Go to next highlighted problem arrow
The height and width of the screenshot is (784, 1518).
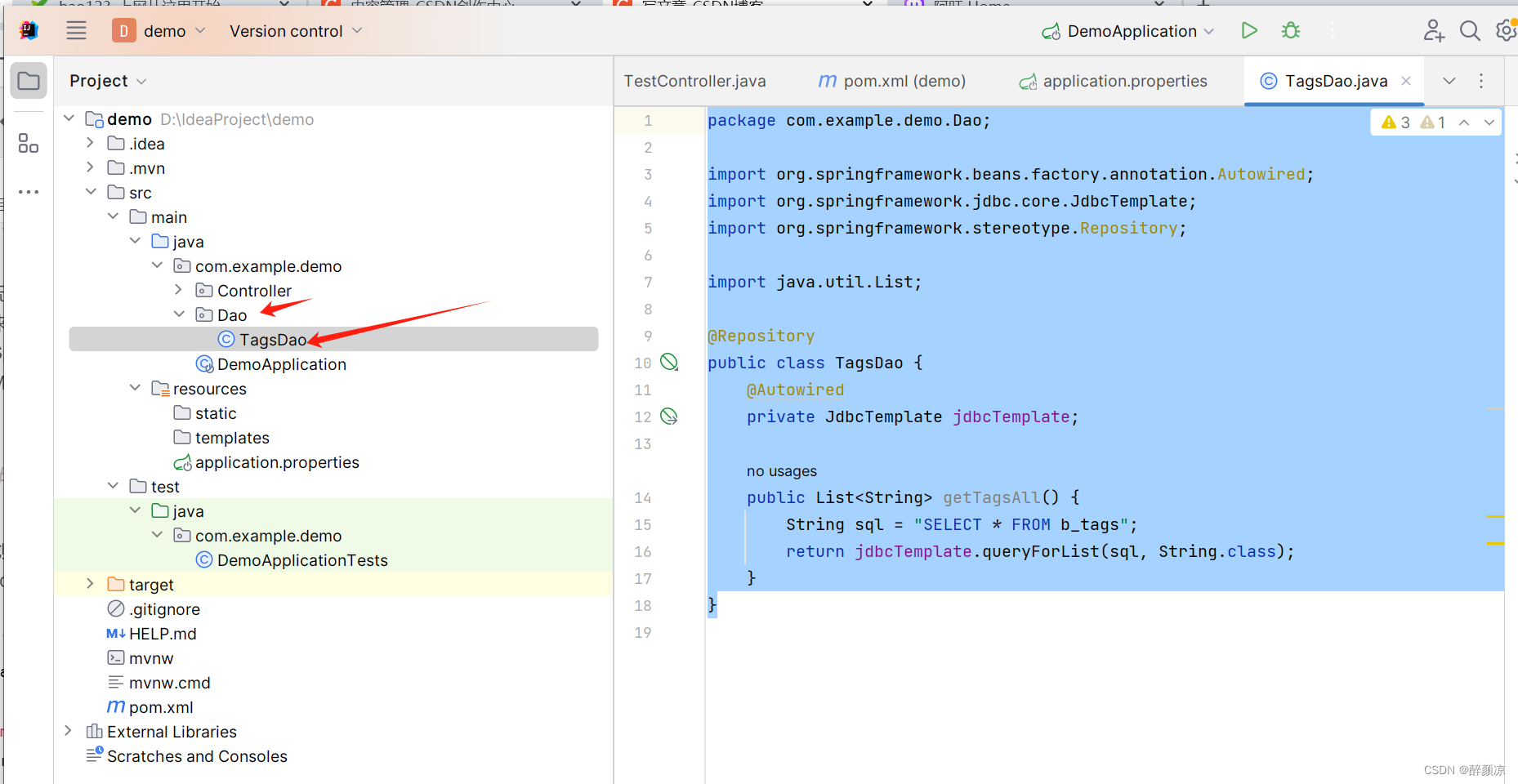[1489, 122]
